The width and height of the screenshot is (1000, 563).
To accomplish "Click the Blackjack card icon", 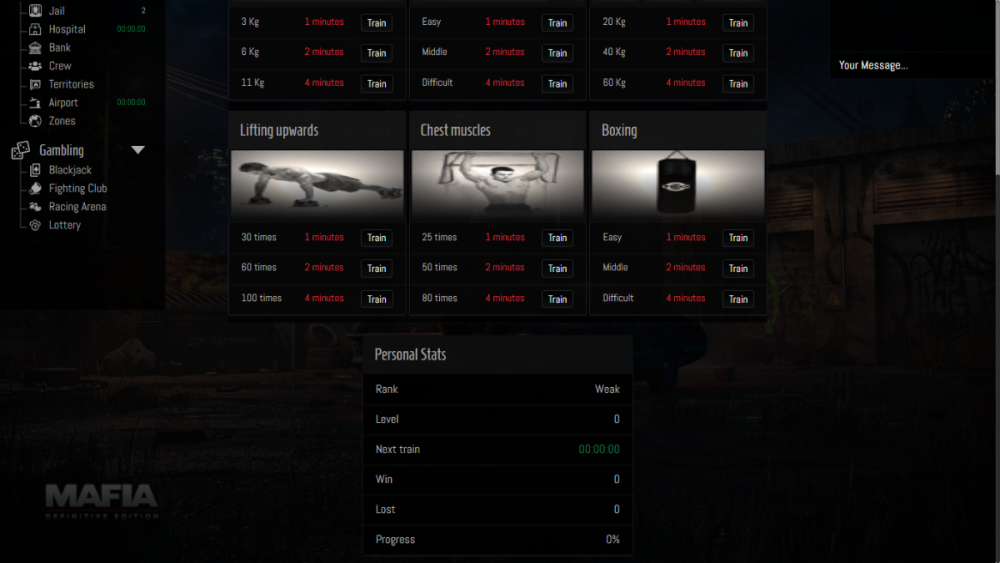I will coord(35,170).
